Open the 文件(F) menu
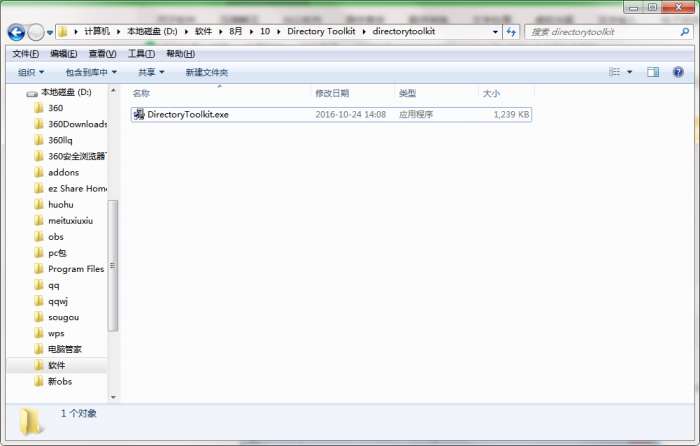 25,54
